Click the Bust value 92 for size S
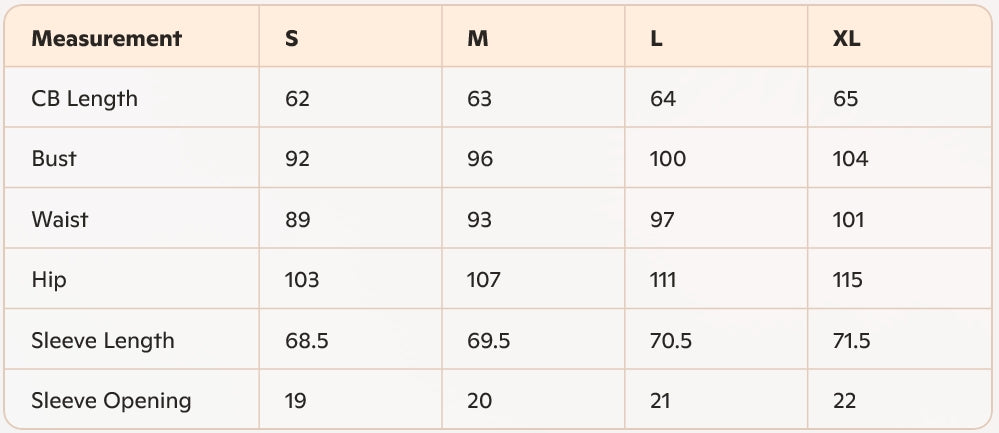Screen dimensions: 999x433 pos(298,159)
